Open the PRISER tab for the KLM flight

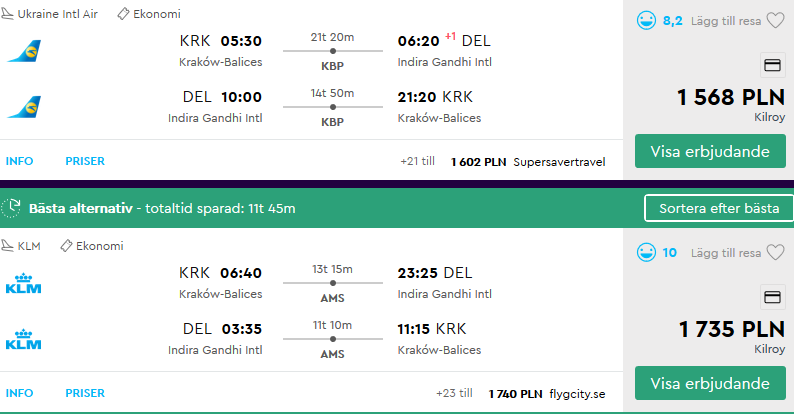tap(85, 393)
